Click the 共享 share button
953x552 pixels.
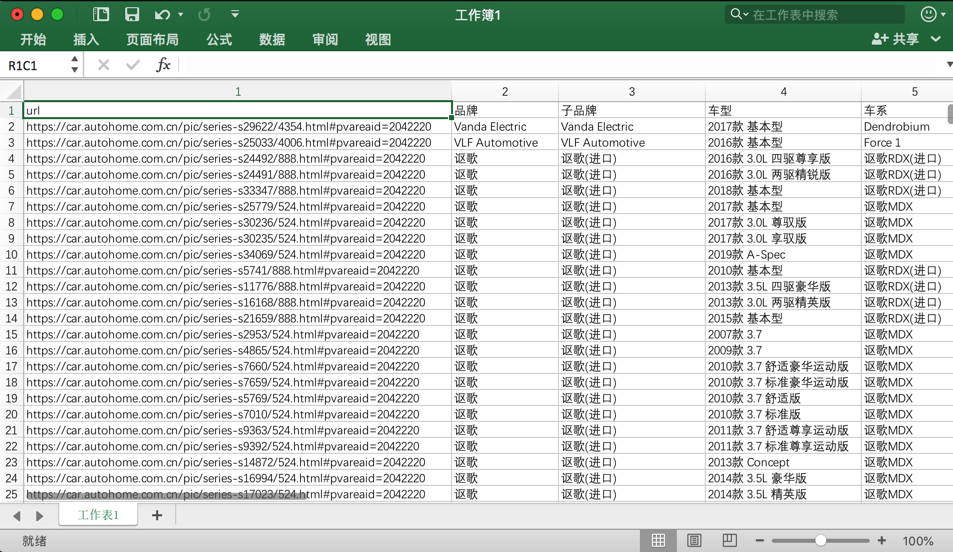point(895,40)
